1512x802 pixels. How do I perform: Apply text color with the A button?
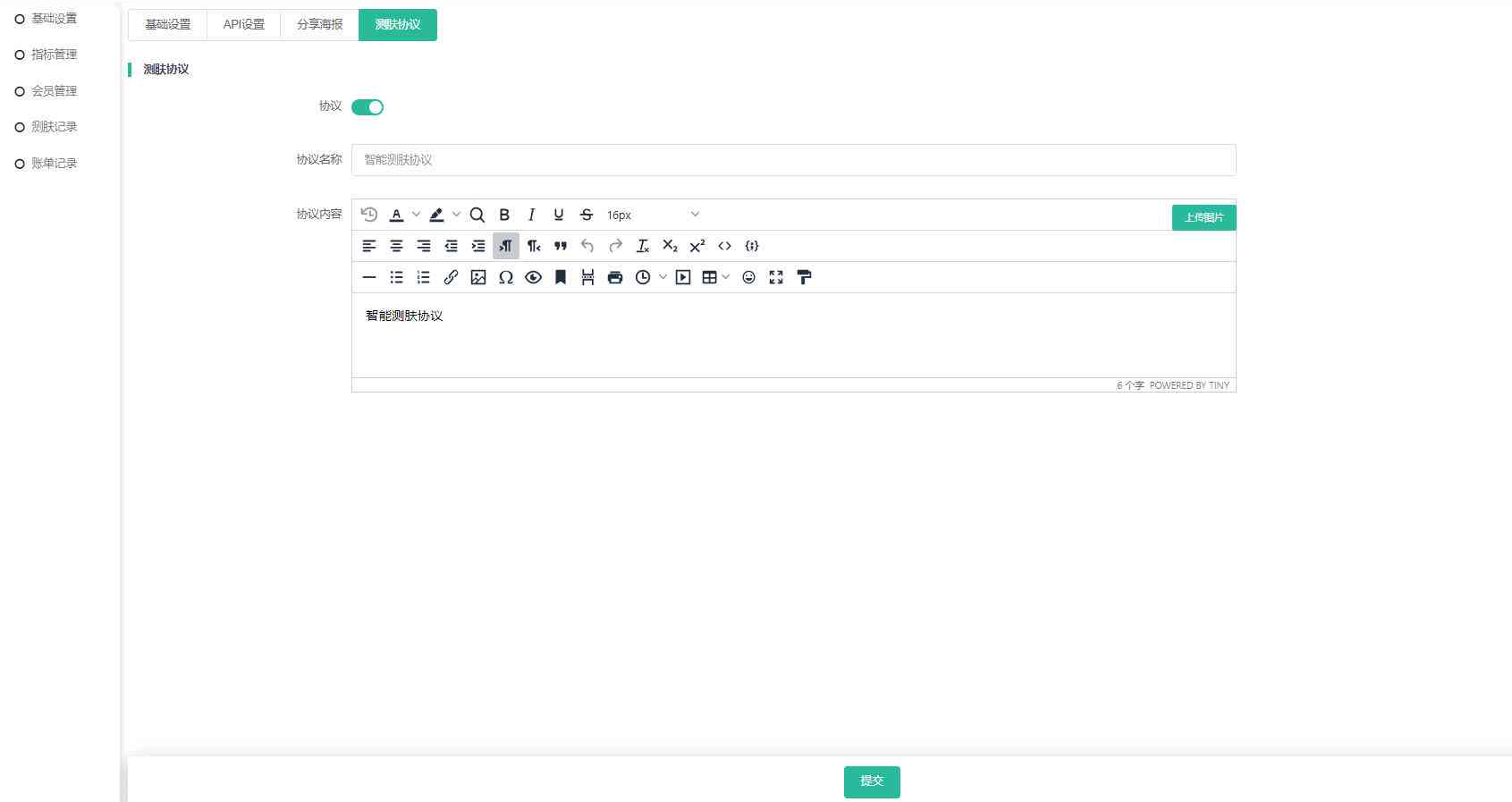click(x=397, y=215)
